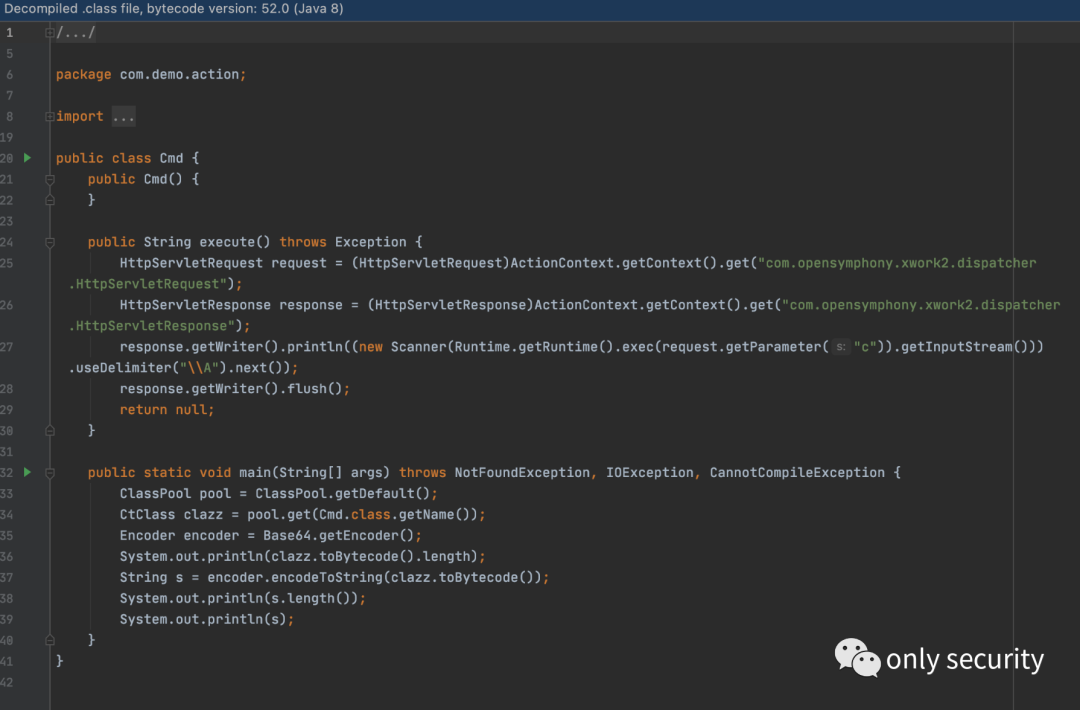
Task: Click 'ClassPool.getDefault()' on line 33
Action: coord(342,494)
